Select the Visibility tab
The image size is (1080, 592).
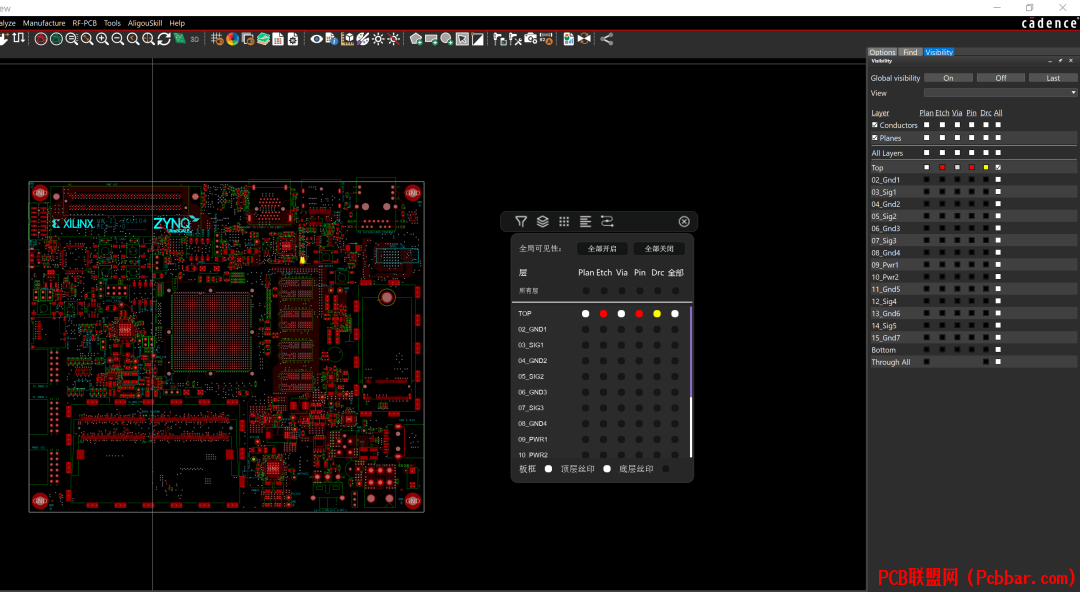[x=939, y=52]
